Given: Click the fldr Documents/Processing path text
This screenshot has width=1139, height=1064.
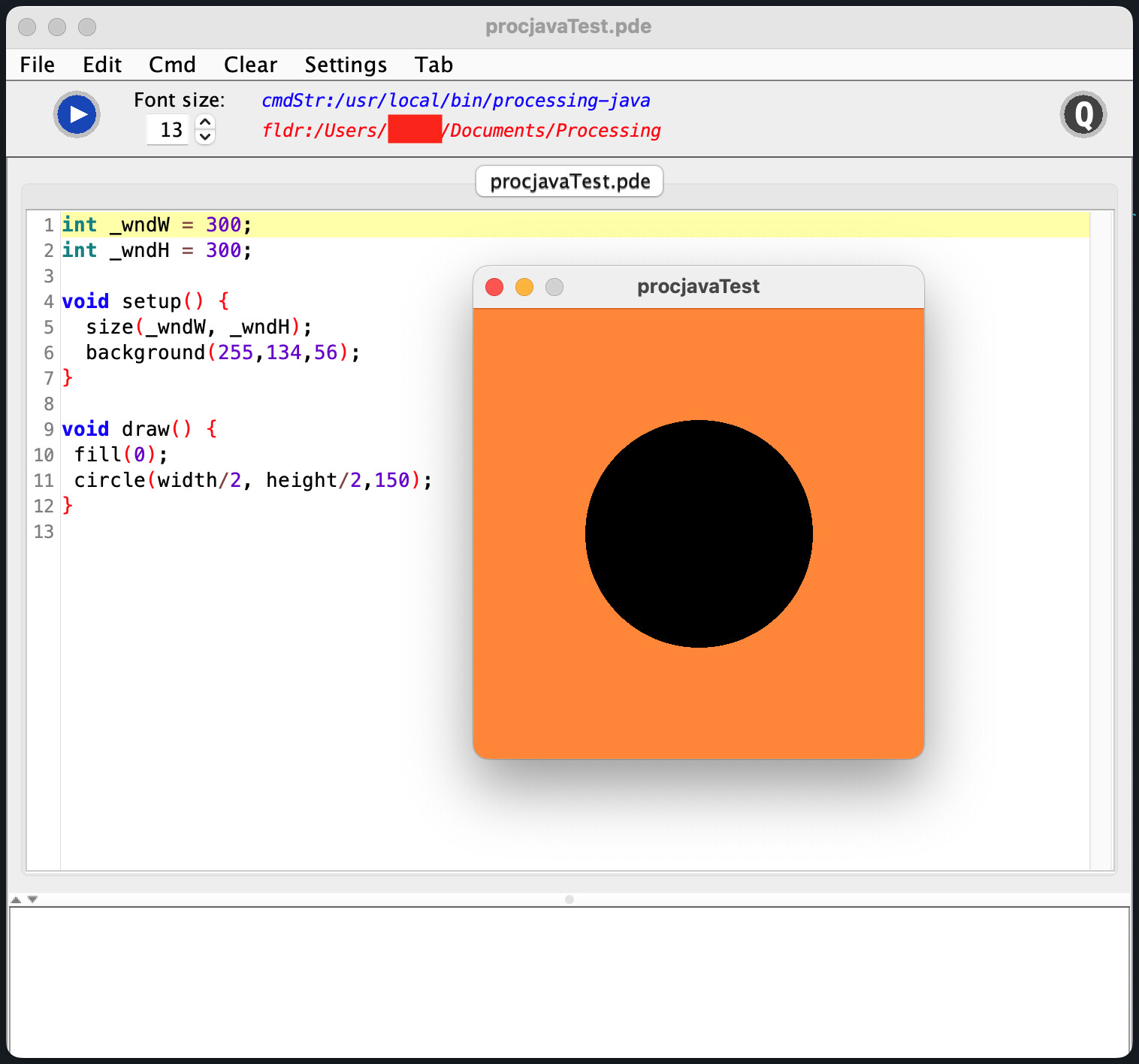Looking at the screenshot, I should (x=554, y=131).
